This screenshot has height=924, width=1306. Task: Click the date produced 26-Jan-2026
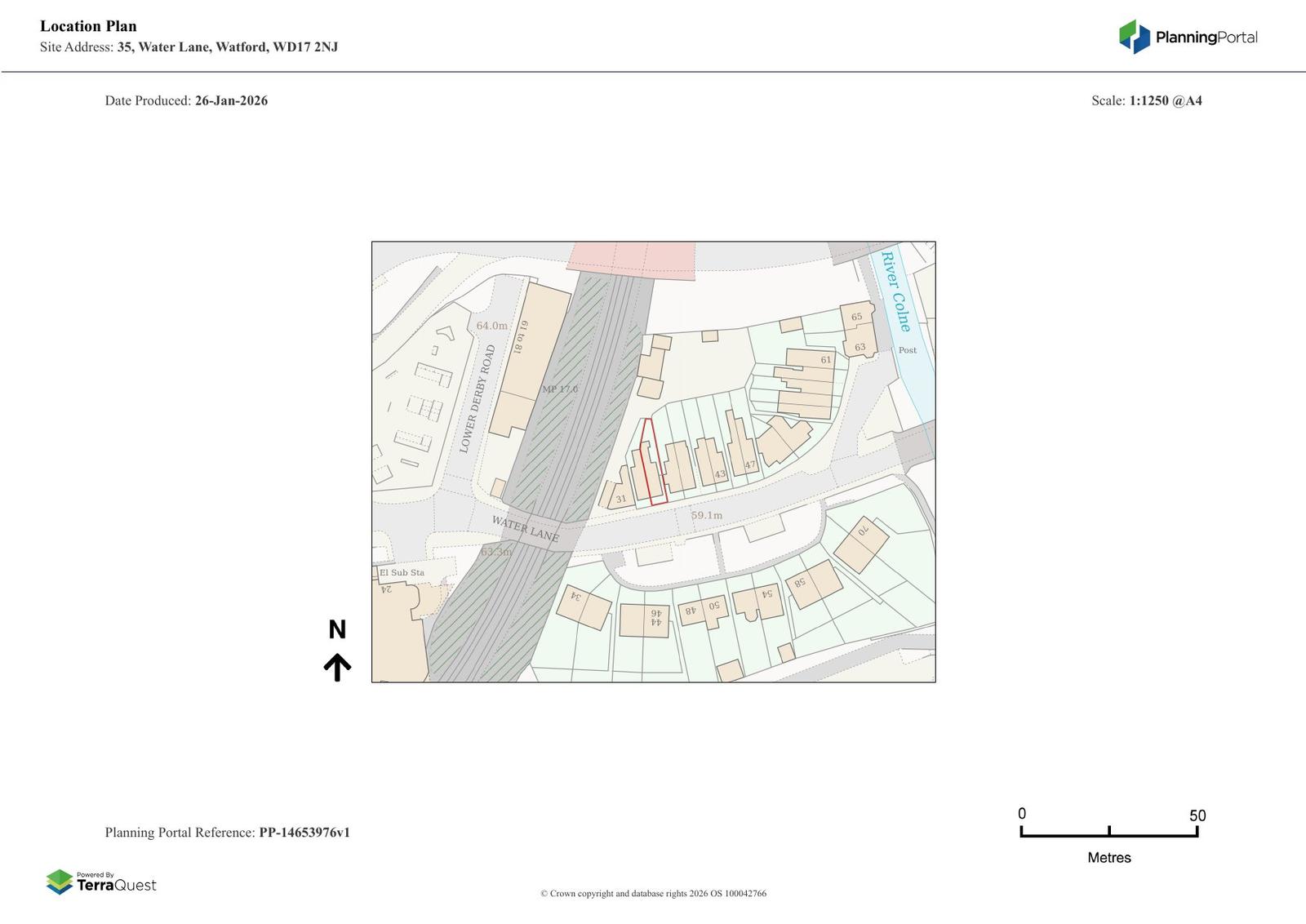(x=231, y=100)
